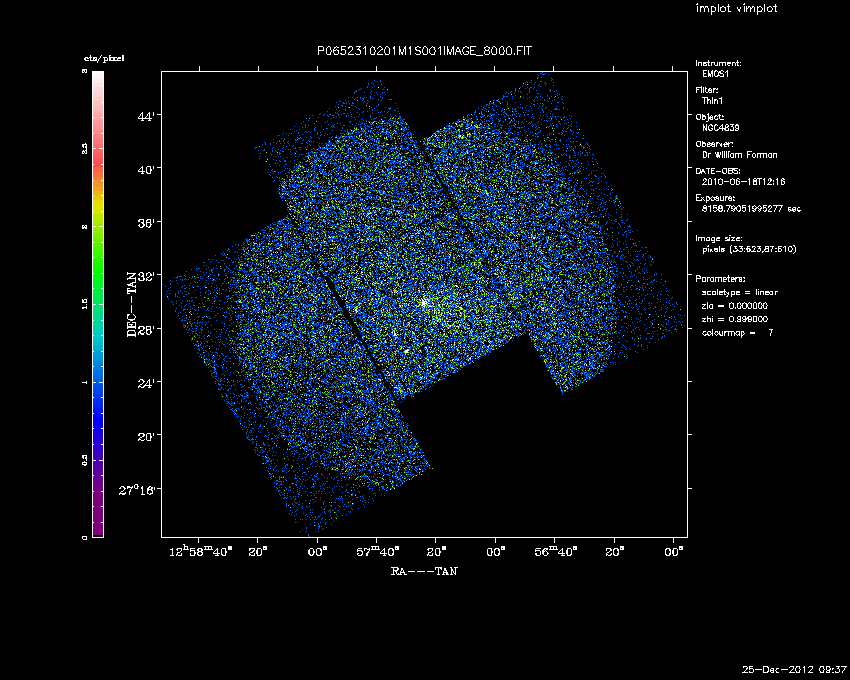Click the Thin1 filter value
The height and width of the screenshot is (680, 850).
(714, 101)
